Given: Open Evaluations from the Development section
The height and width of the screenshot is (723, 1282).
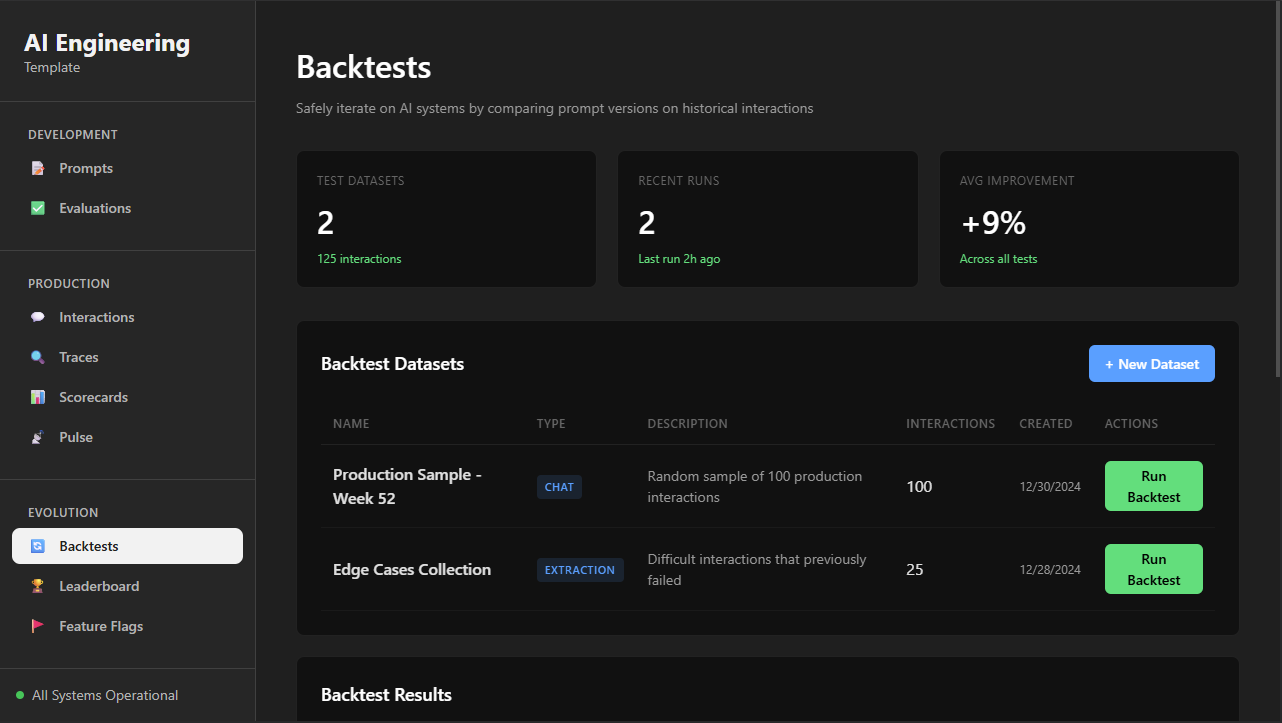Looking at the screenshot, I should click(x=38, y=207).
